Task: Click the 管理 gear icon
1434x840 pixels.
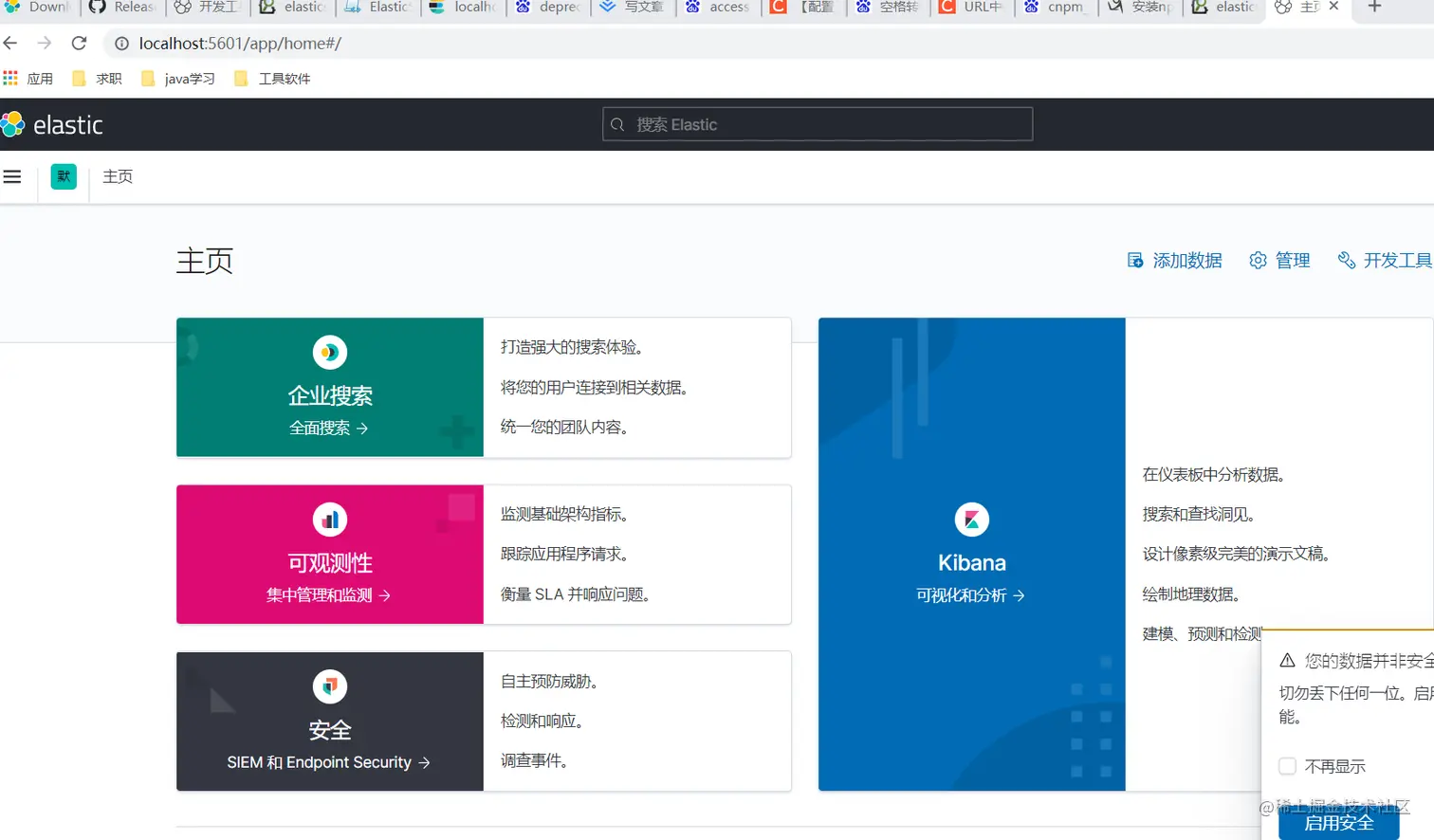Action: coord(1258,261)
